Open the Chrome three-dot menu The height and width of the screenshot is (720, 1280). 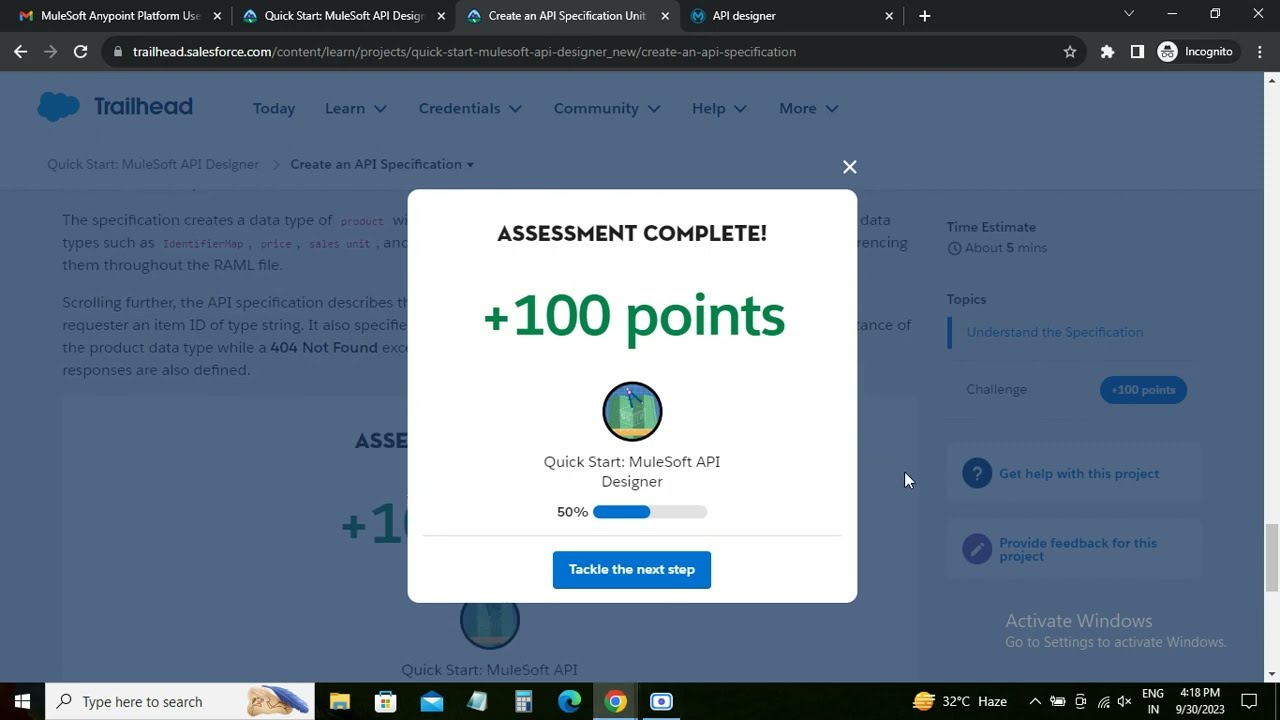coord(1259,52)
